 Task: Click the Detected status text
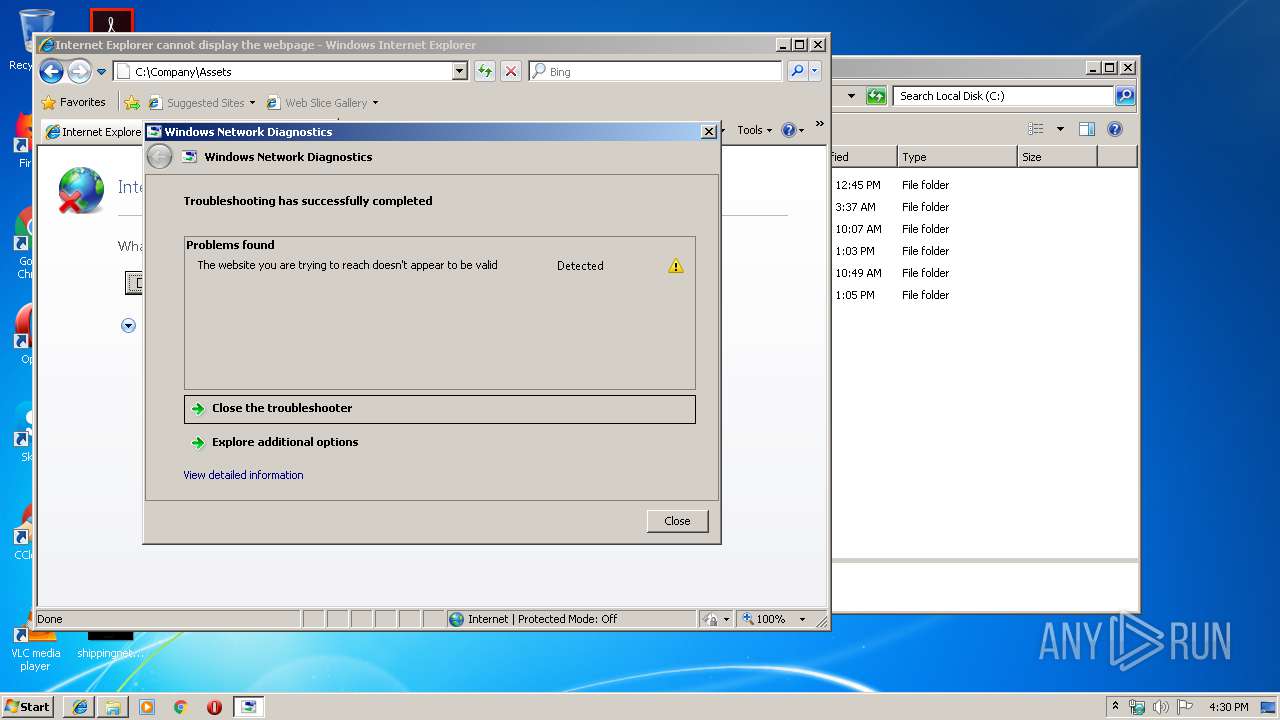pos(580,266)
